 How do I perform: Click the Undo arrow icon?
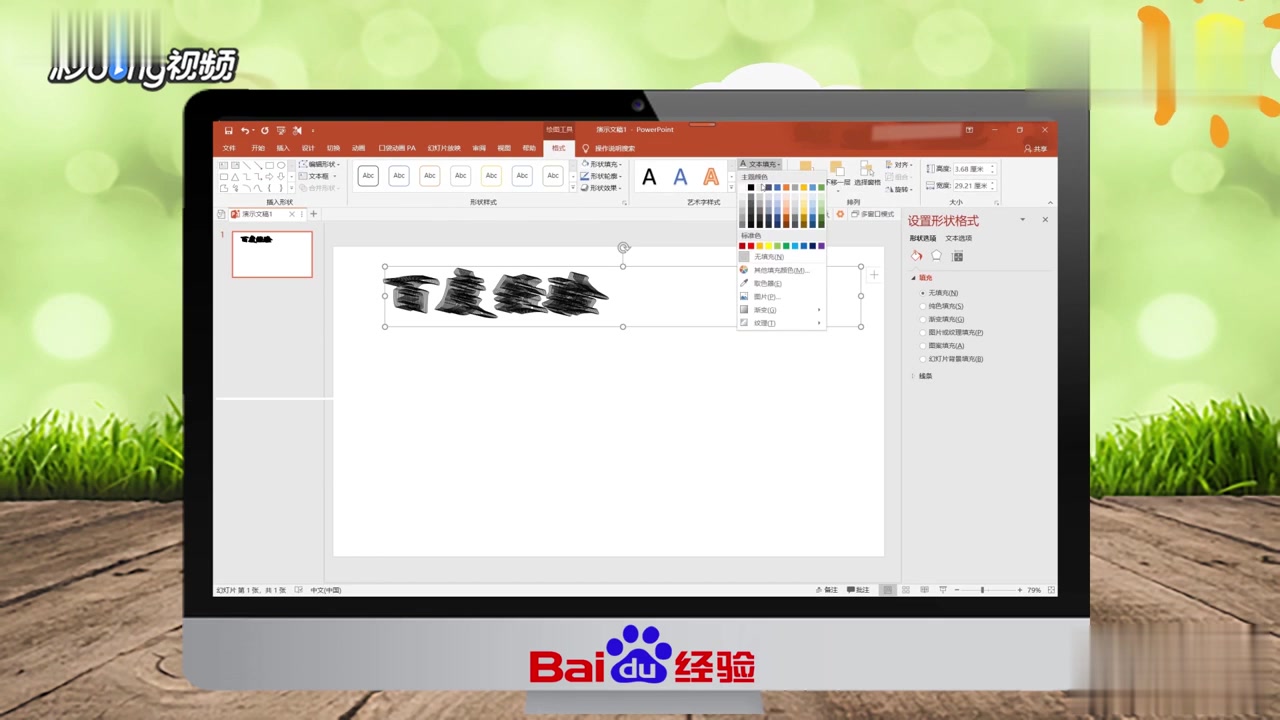point(244,130)
